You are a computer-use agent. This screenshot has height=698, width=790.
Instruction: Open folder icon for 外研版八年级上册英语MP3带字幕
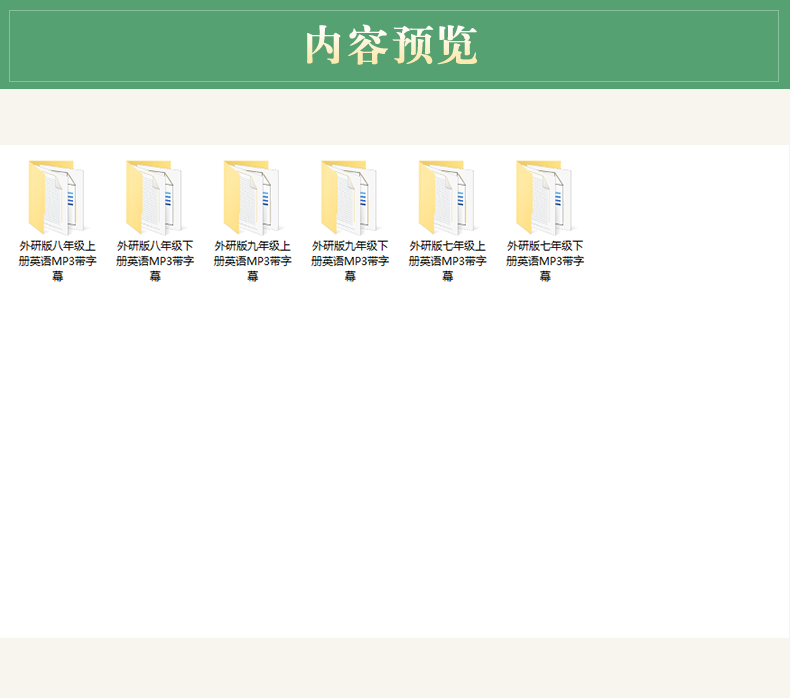point(56,198)
